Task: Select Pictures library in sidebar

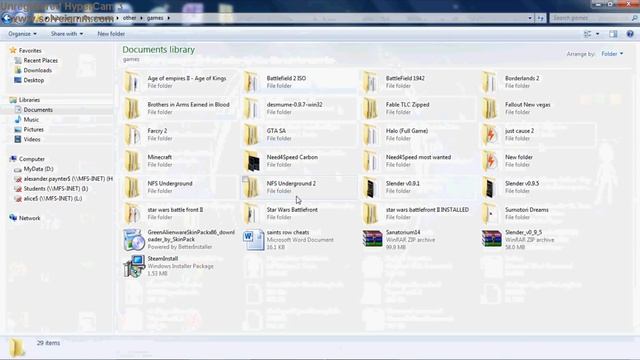Action: click(33, 129)
